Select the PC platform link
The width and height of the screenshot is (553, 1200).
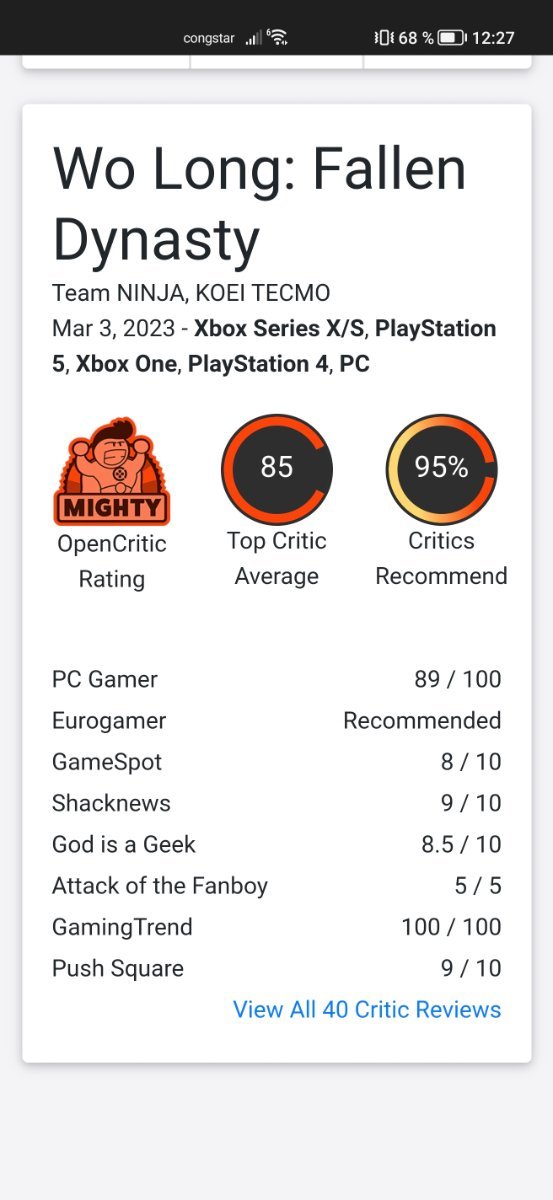355,364
